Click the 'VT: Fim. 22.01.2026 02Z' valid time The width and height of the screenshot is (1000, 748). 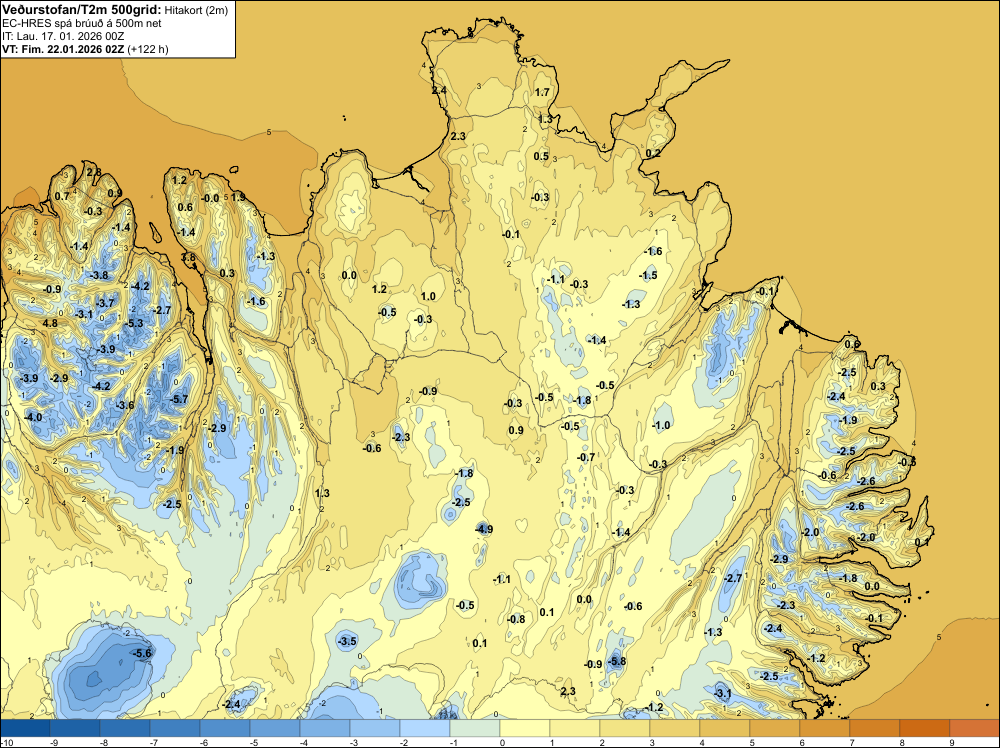(x=63, y=49)
